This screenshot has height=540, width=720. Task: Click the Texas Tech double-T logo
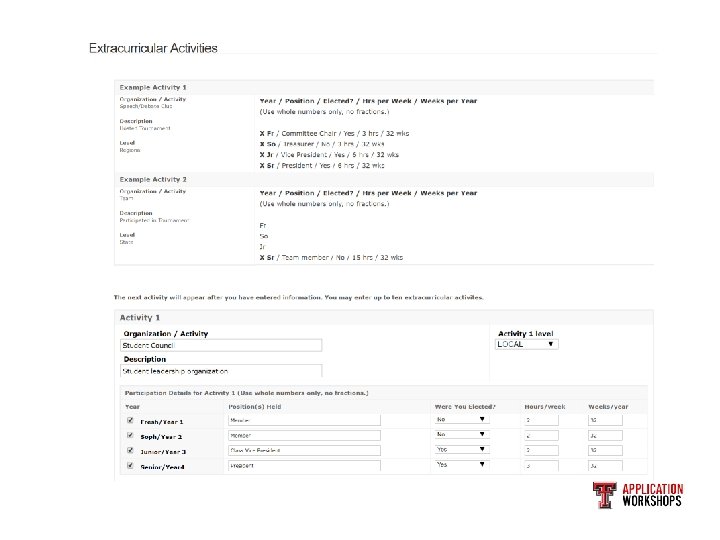604,495
